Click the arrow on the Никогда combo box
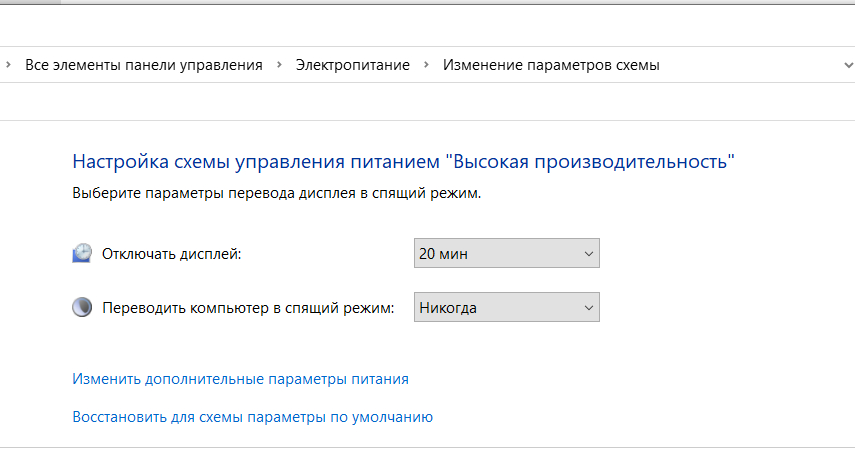The height and width of the screenshot is (451, 855). pyautogui.click(x=588, y=308)
